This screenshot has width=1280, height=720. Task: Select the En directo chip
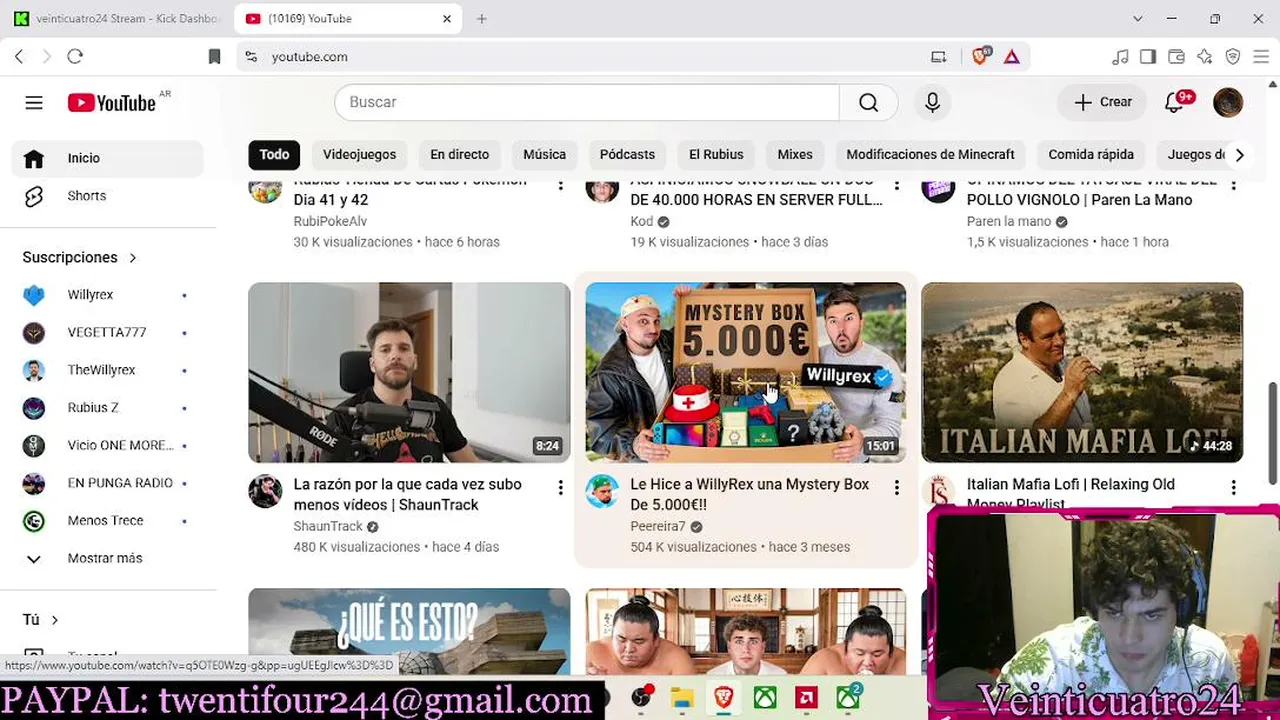460,155
